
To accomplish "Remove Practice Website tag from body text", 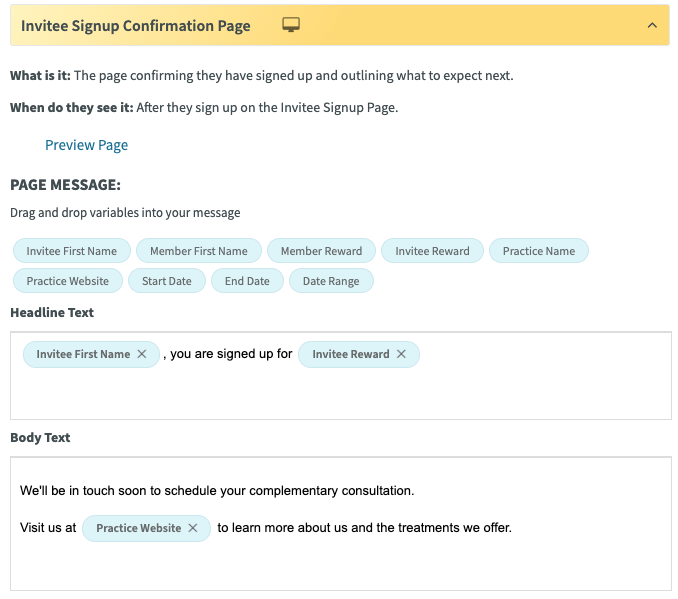I will [x=193, y=528].
